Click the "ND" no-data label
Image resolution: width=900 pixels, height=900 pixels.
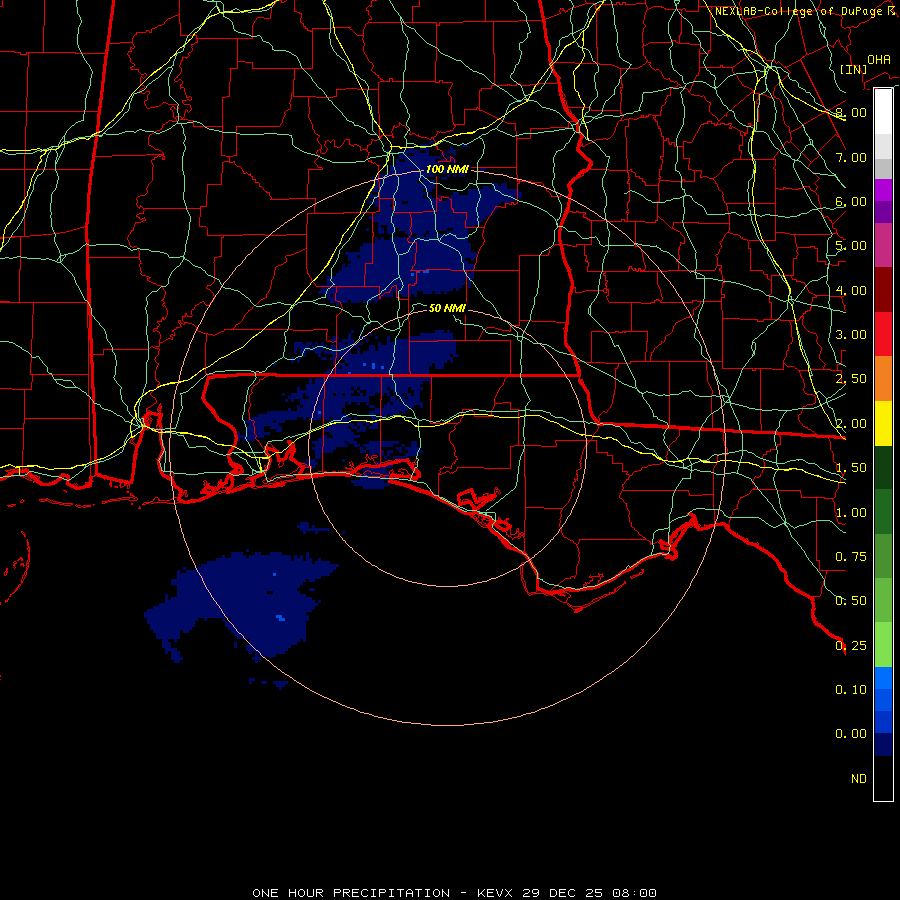point(859,779)
